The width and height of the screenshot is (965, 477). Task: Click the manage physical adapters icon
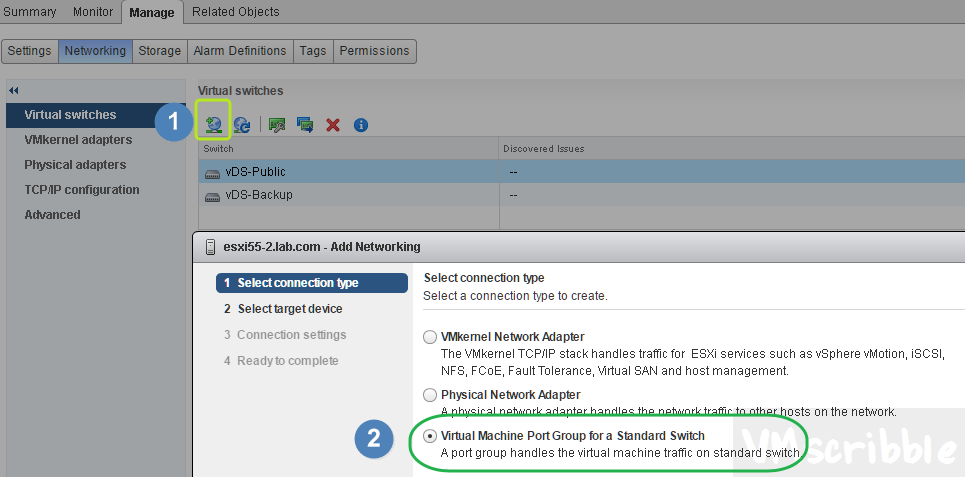278,125
